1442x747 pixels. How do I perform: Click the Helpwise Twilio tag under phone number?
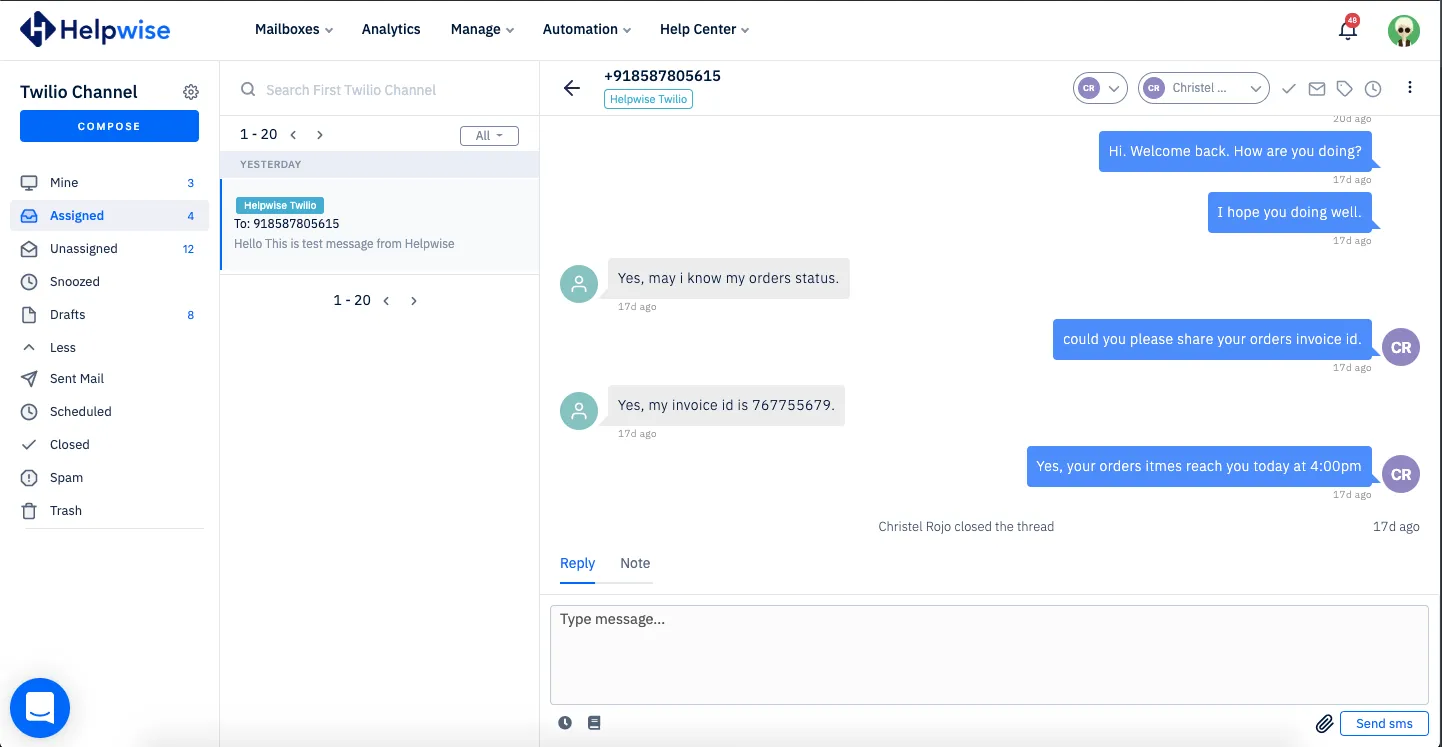point(649,99)
